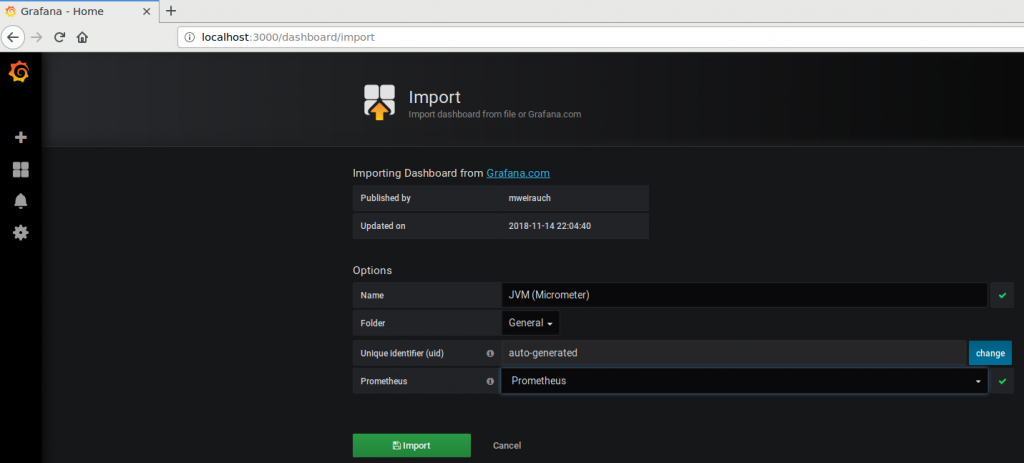Click the green checkmark next to Name field

coord(1001,296)
